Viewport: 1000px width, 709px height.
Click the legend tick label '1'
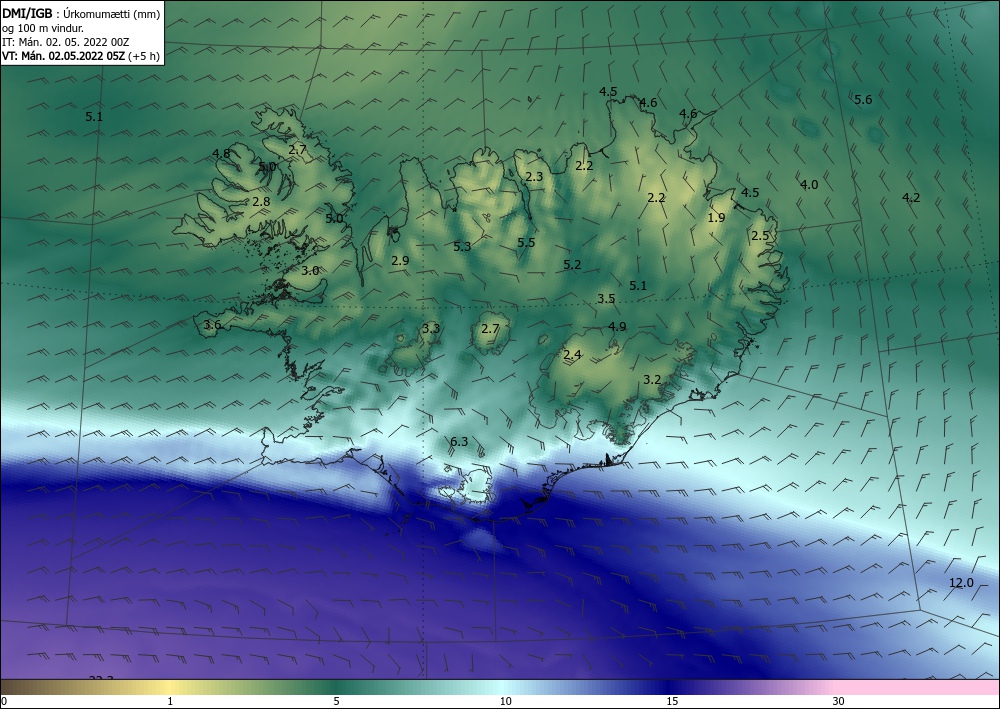coord(170,701)
